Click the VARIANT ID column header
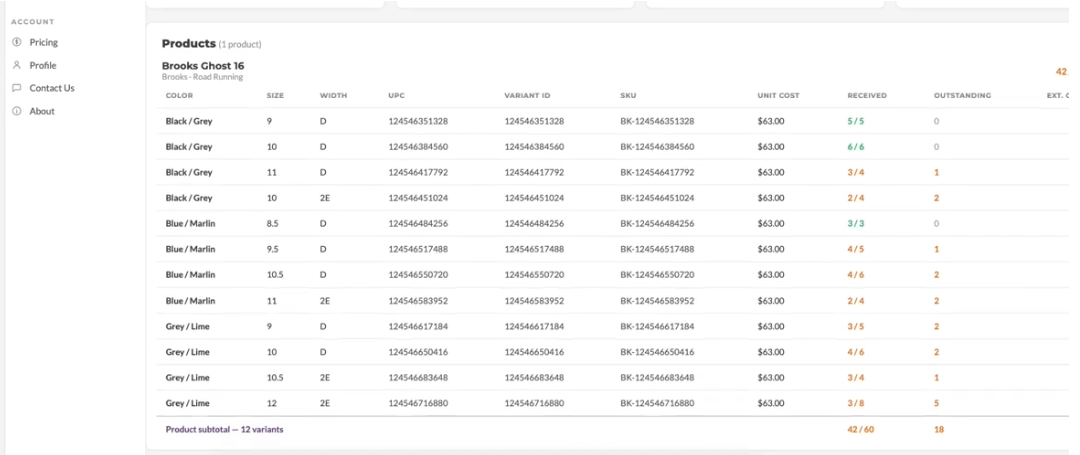This screenshot has width=1080, height=455. pyautogui.click(x=527, y=96)
